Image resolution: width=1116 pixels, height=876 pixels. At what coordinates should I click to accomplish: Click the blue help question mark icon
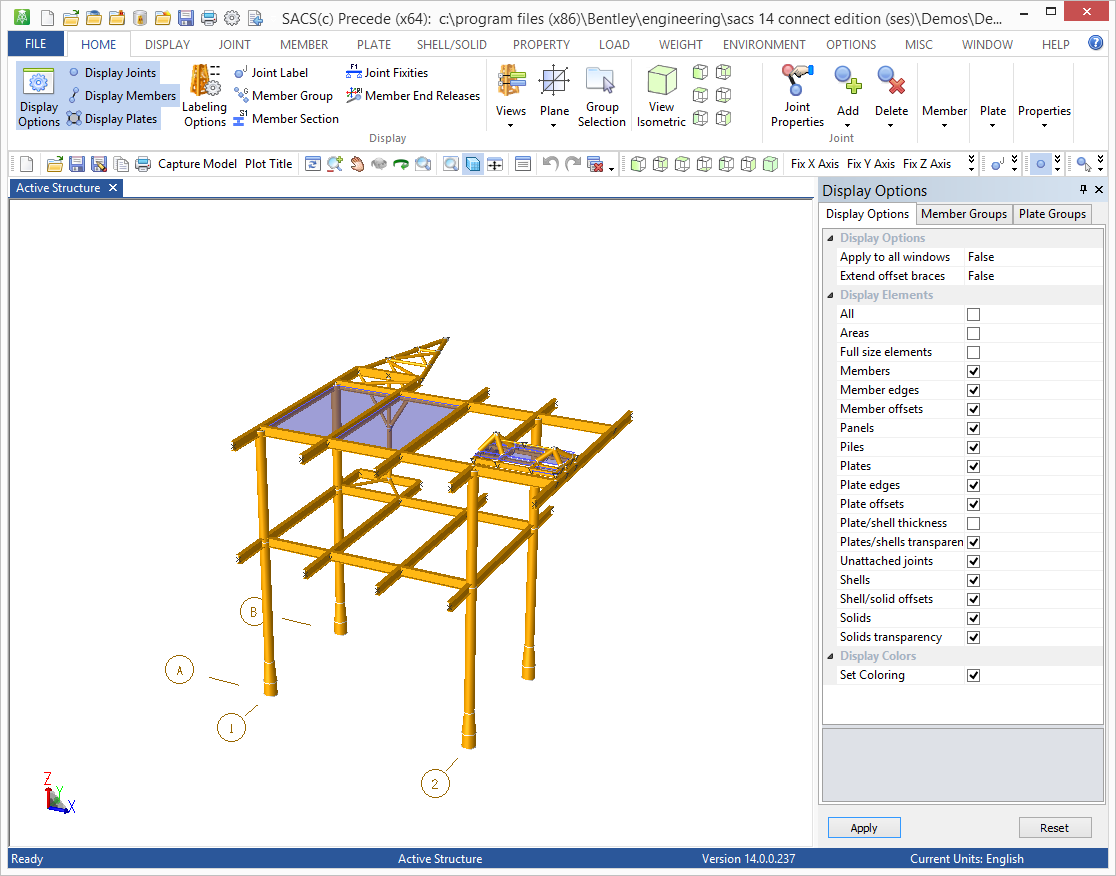1095,43
